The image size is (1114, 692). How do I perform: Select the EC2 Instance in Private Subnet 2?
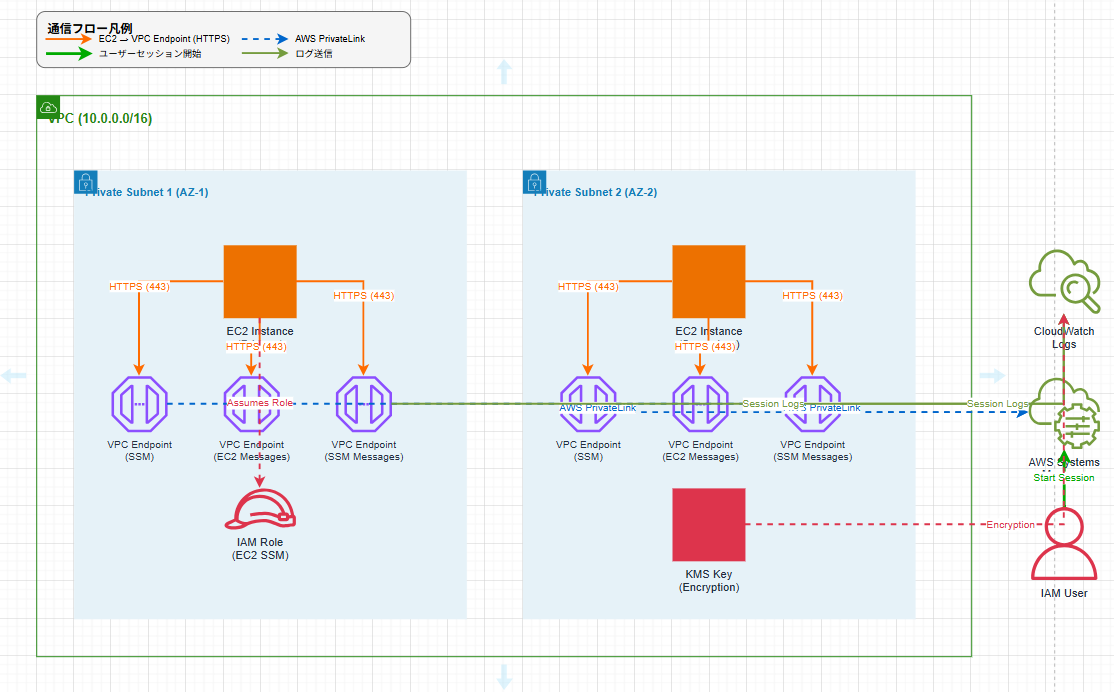pyautogui.click(x=708, y=281)
